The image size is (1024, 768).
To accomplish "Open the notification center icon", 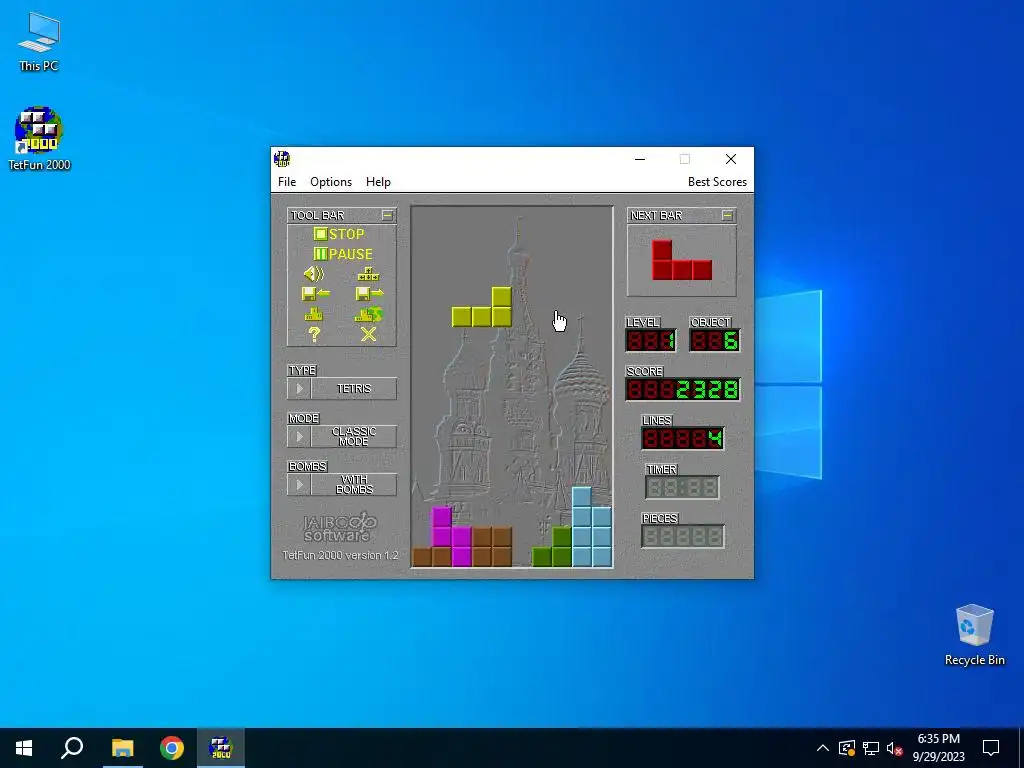I will [991, 748].
